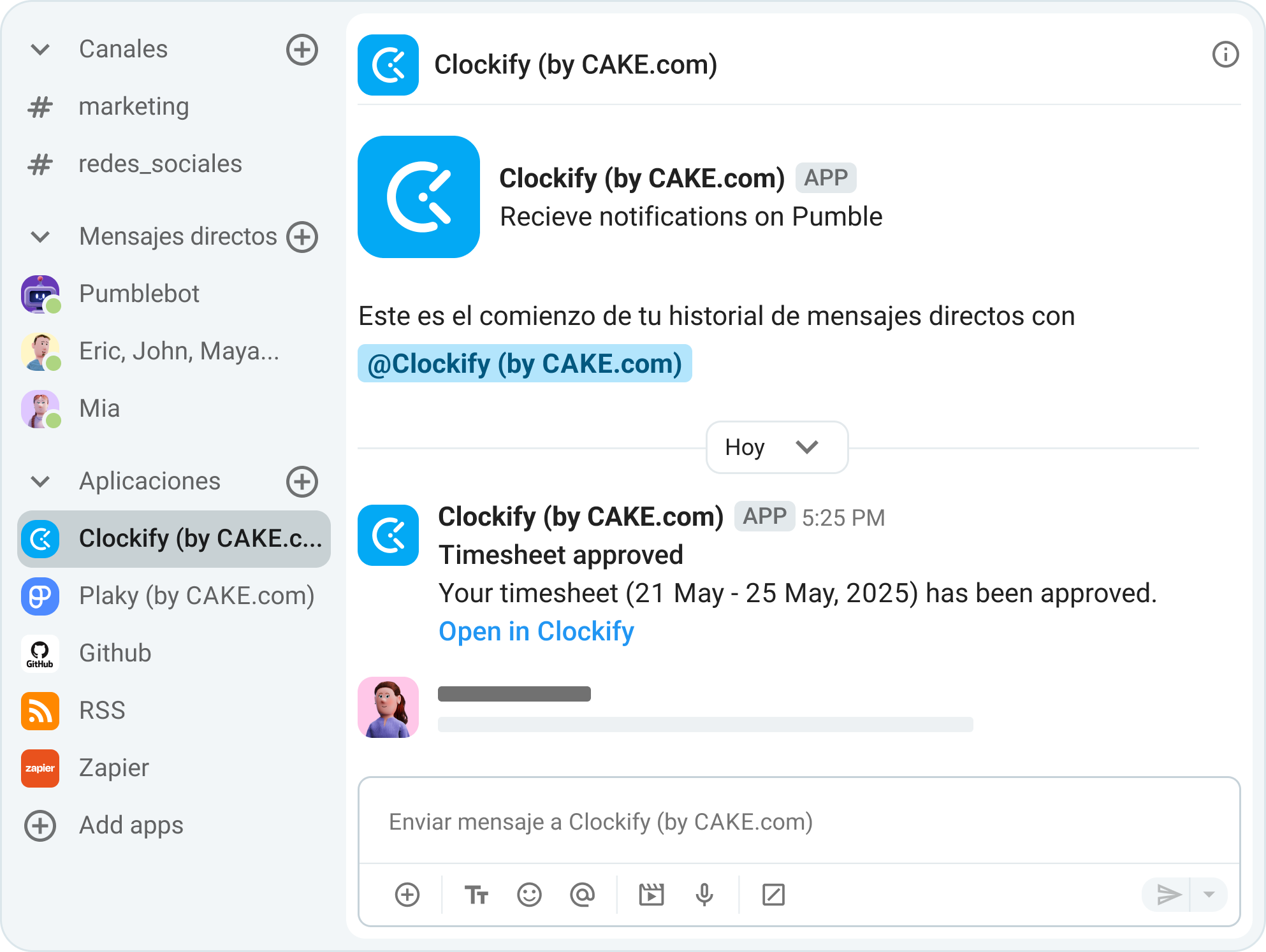Open the mention (@) selector in the composer

click(x=582, y=895)
